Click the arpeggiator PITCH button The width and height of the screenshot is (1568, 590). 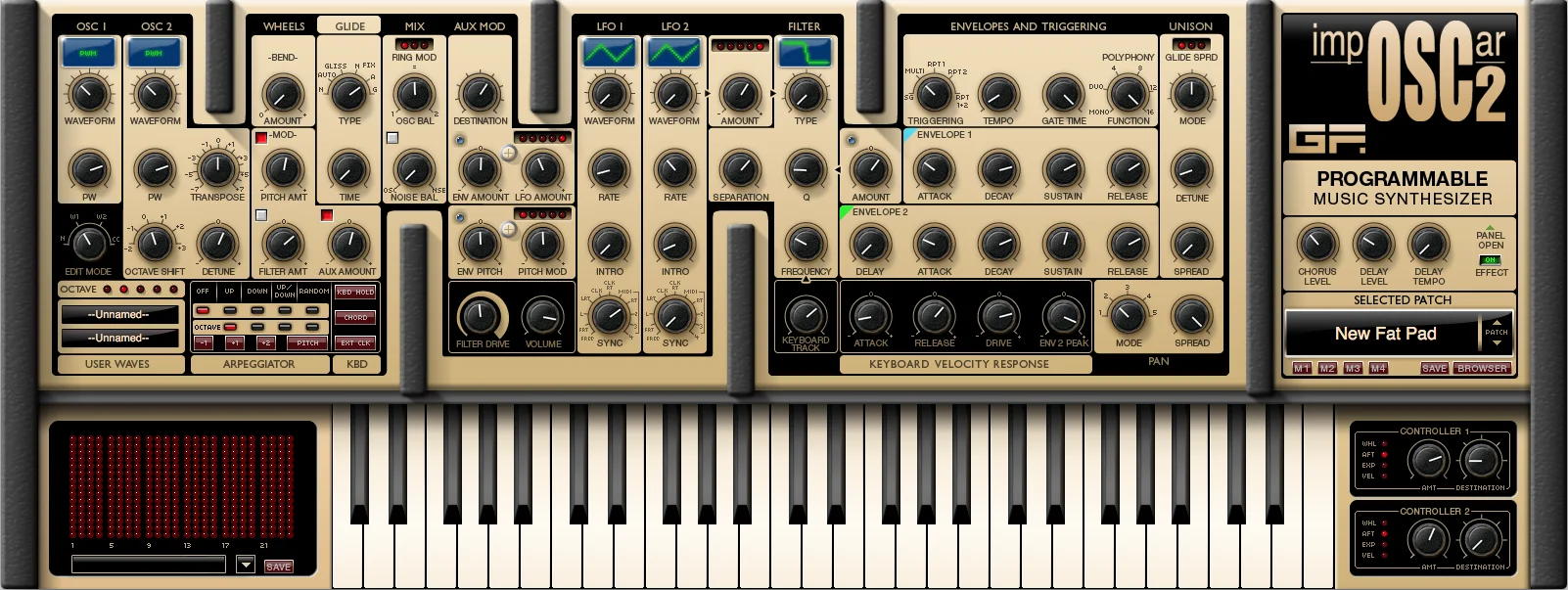(x=307, y=343)
